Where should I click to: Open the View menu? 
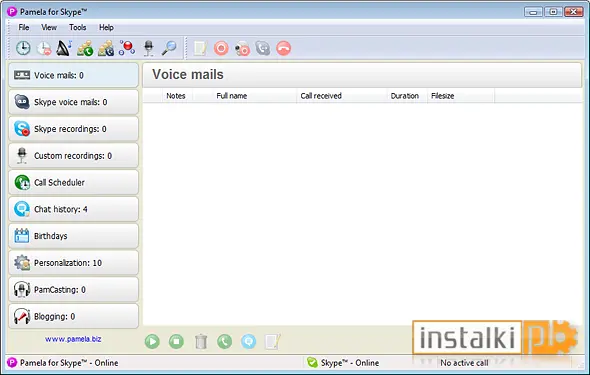click(49, 27)
